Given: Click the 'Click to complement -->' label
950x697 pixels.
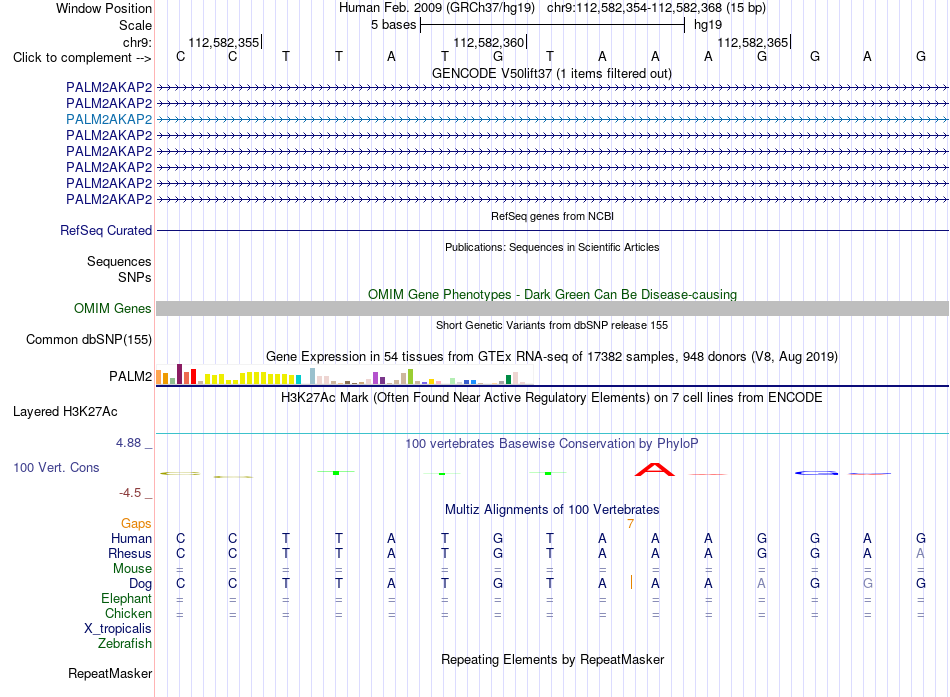Looking at the screenshot, I should (82, 58).
